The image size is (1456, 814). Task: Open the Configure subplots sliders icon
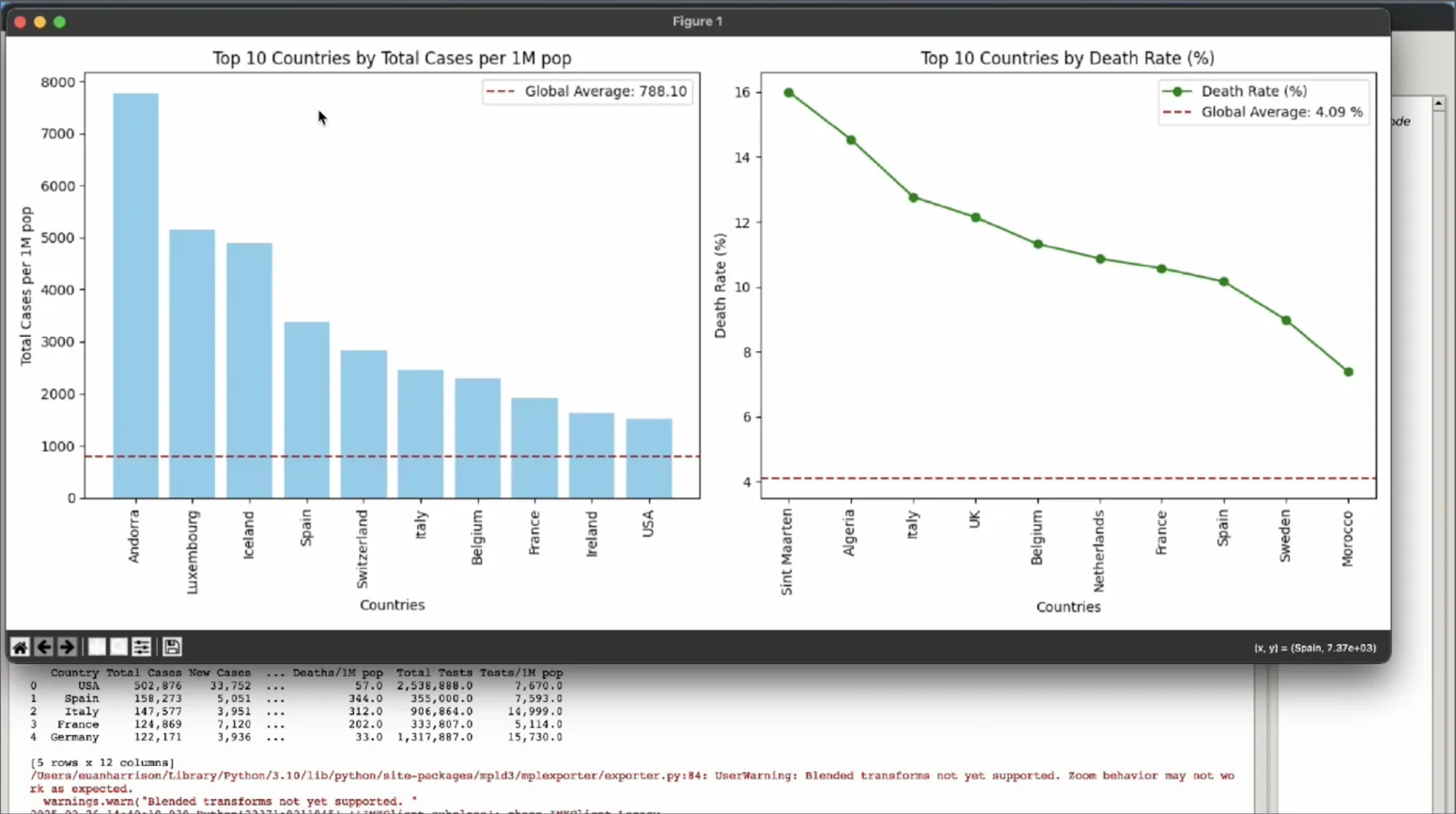[141, 647]
